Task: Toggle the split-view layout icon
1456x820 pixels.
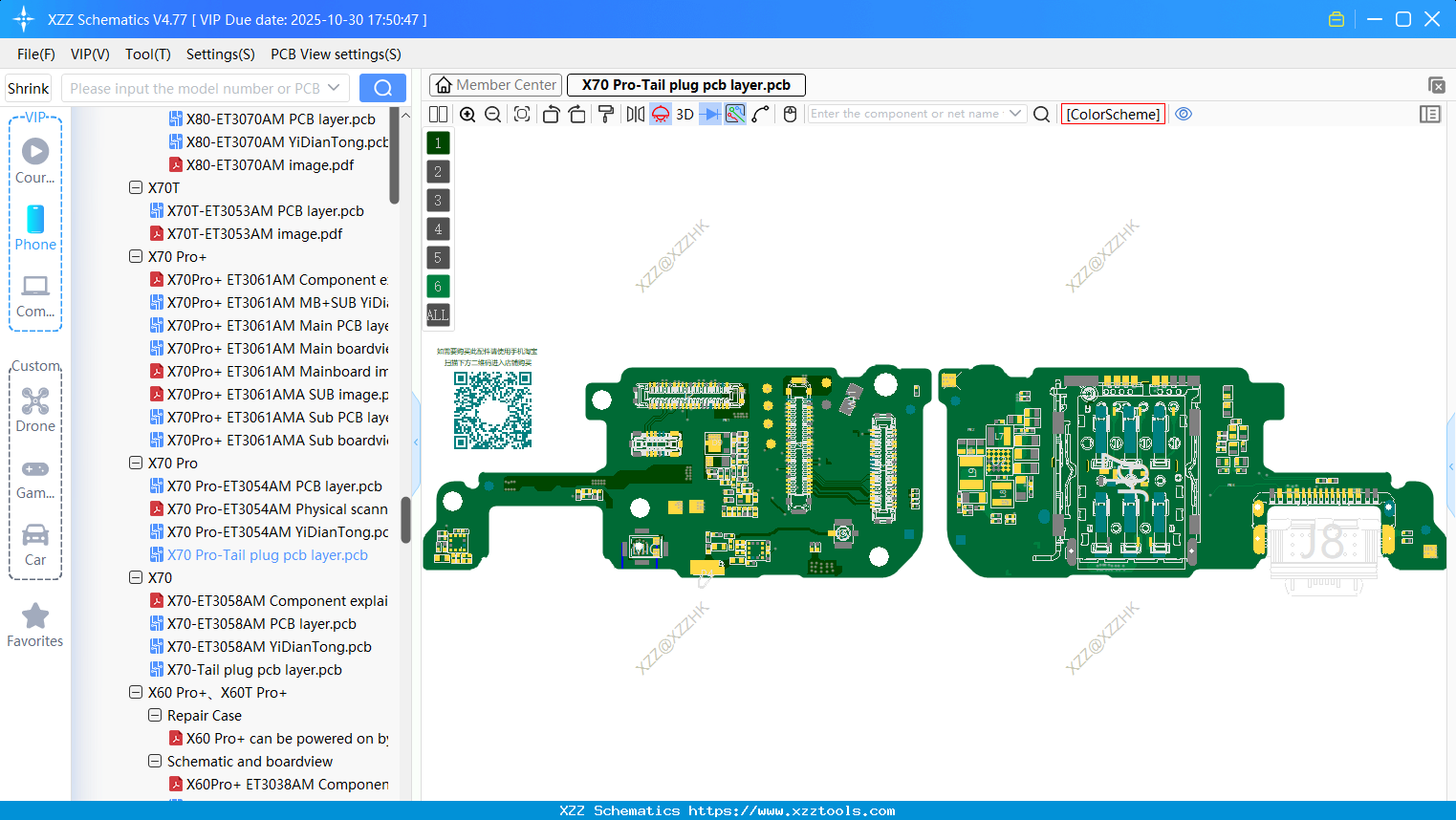Action: click(x=438, y=114)
